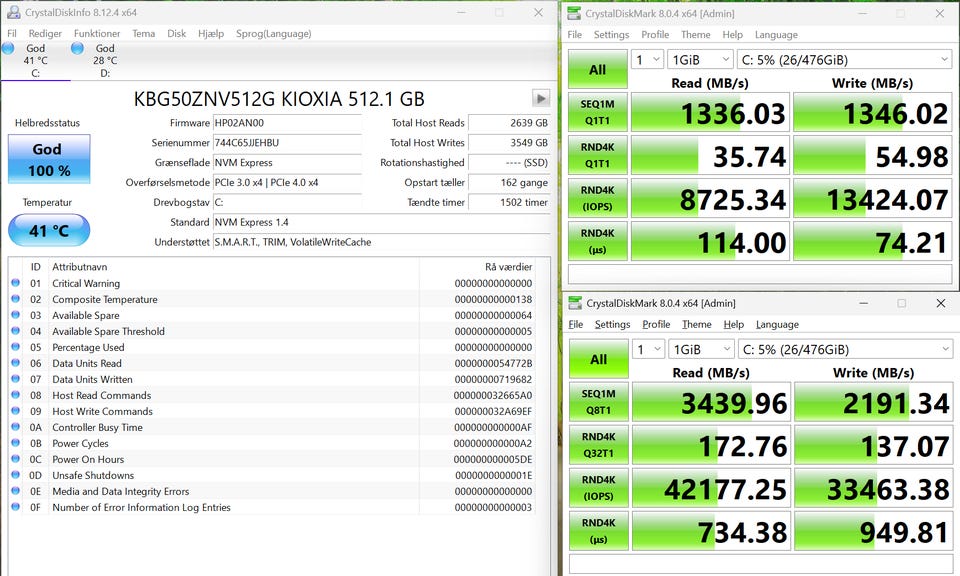Image resolution: width=960 pixels, height=576 pixels.
Task: Click the Total Host Writes value 3549 GB
Action: coord(509,143)
